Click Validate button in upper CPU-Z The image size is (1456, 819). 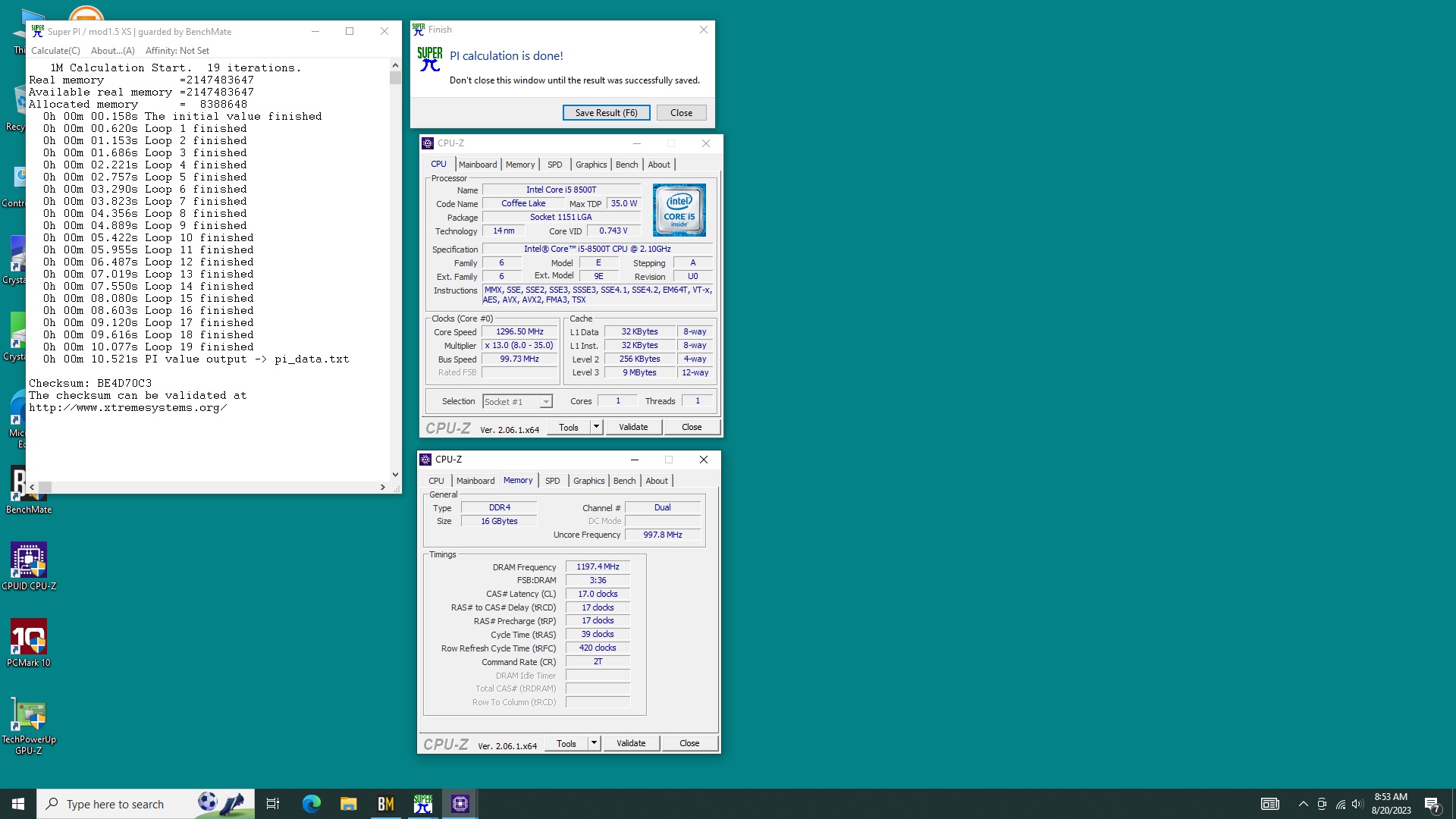pos(633,427)
